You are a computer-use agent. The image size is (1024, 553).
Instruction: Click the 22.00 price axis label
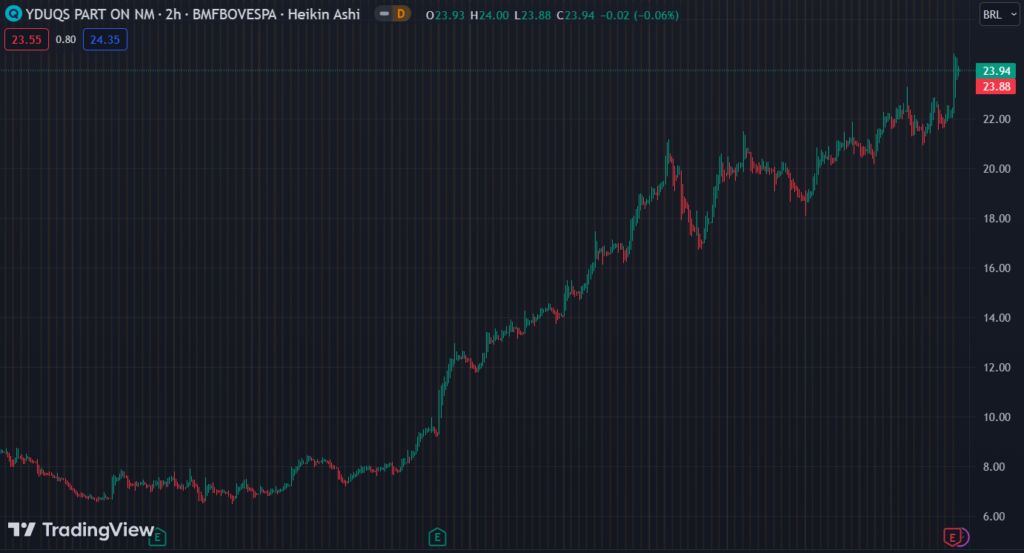tap(997, 119)
